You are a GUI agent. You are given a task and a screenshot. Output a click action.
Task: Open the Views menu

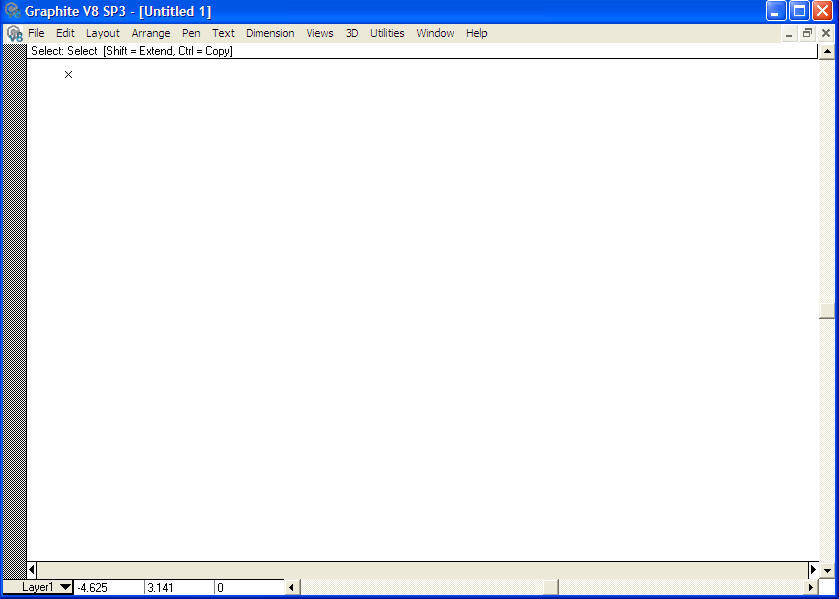point(320,33)
